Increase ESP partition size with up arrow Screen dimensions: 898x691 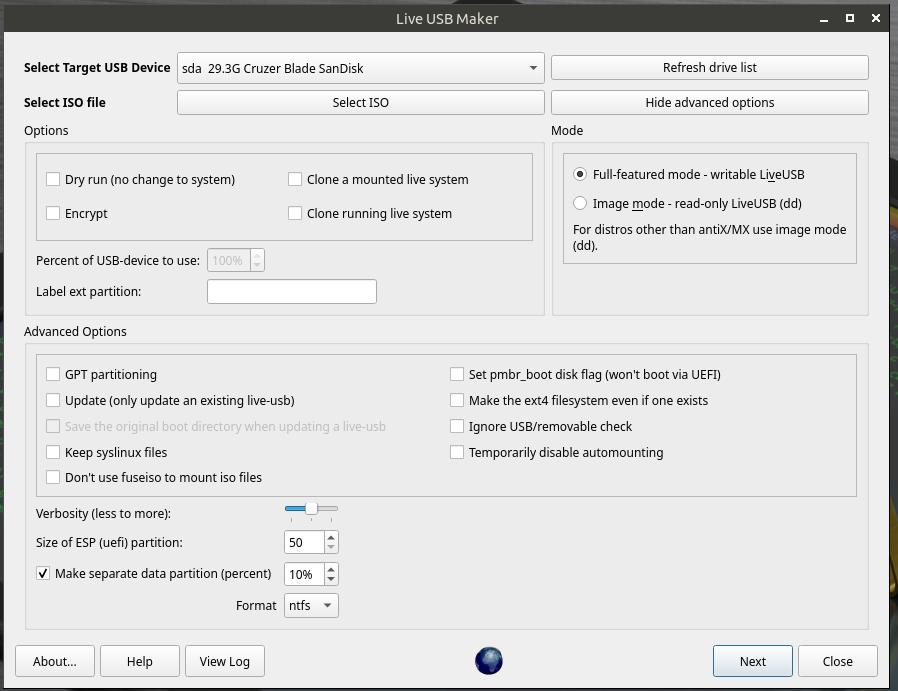pos(331,537)
